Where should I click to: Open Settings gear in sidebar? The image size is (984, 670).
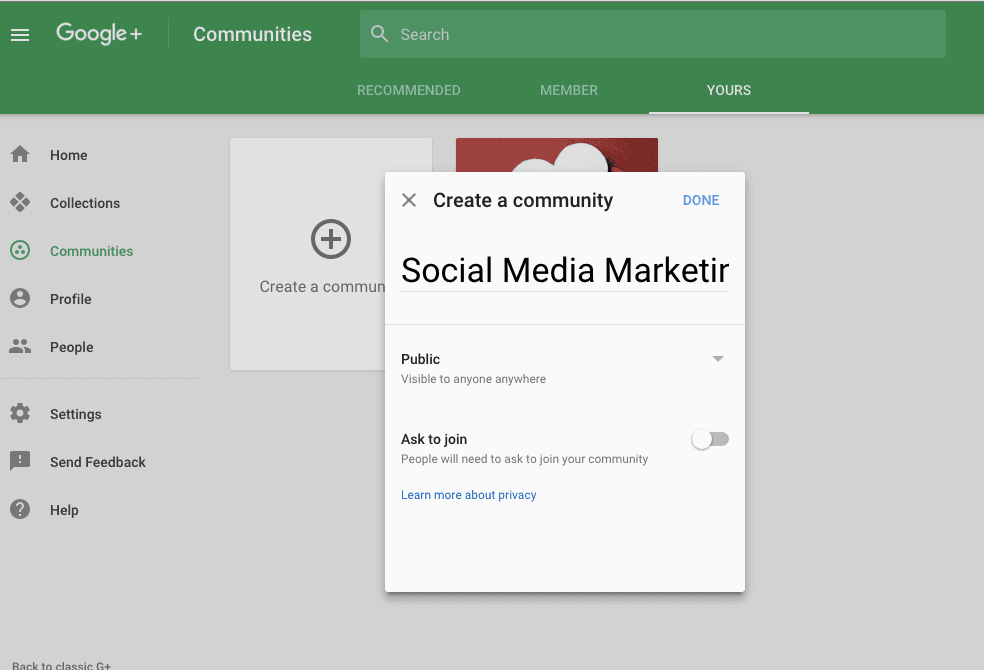20,414
